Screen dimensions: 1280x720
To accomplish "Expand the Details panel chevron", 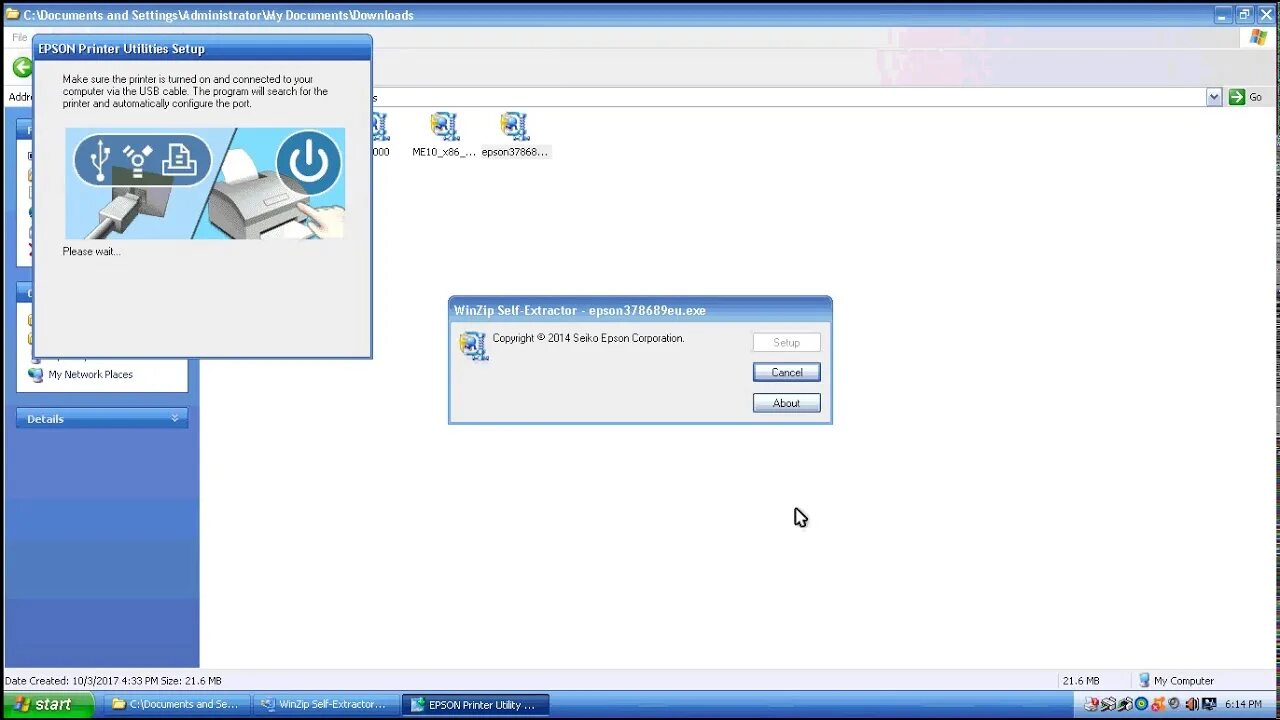I will tap(175, 419).
